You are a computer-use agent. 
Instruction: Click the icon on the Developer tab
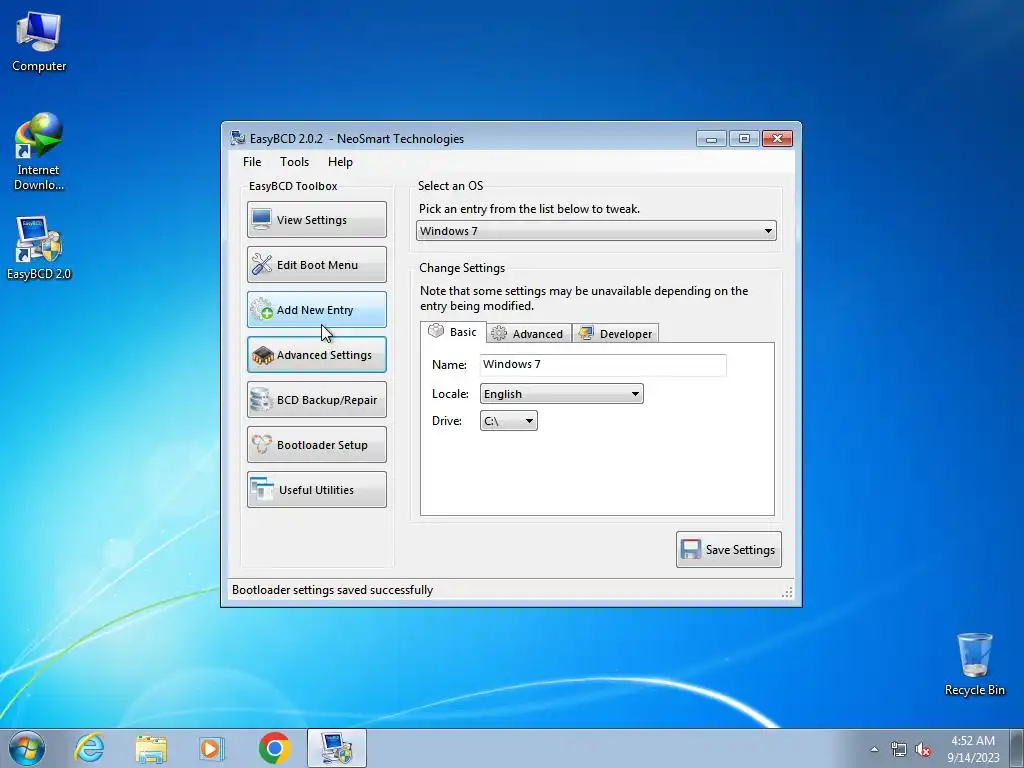[586, 333]
